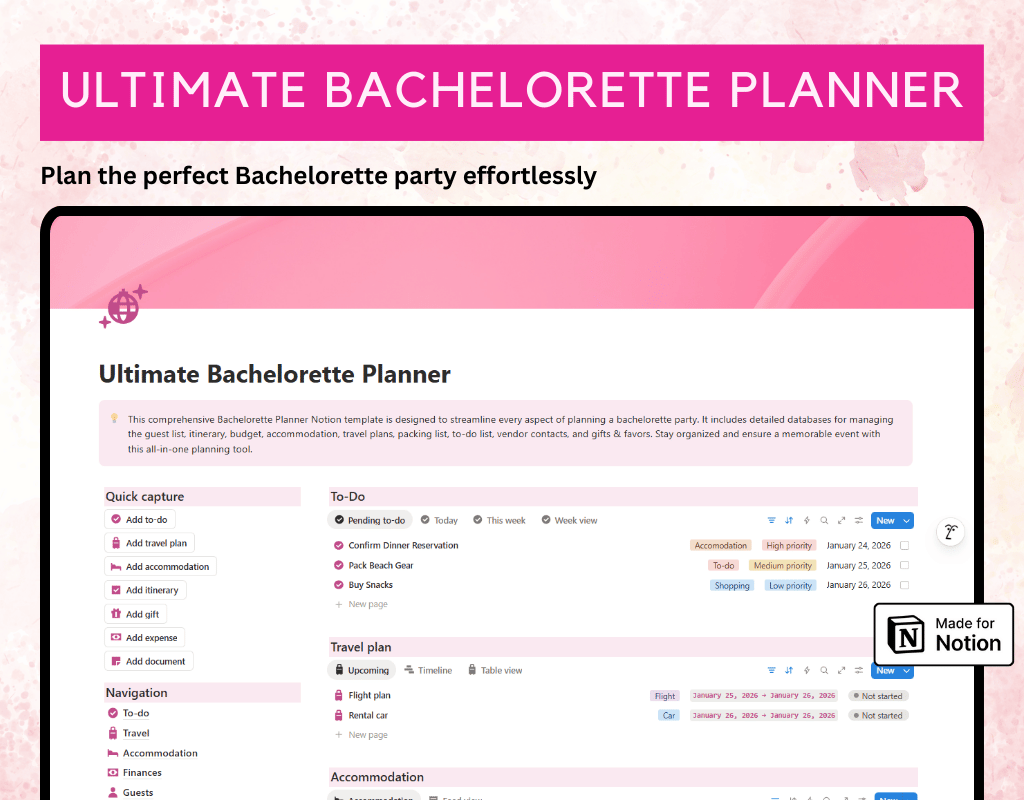The image size is (1024, 800).
Task: Add New page under Travel plan list
Action: tap(362, 735)
